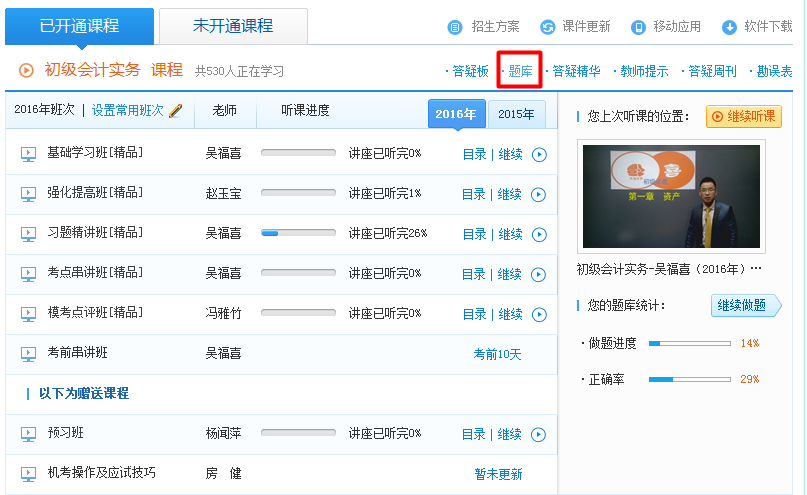Click monitor icon for 习题精讲班[精品]
The image size is (807, 495).
(28, 234)
